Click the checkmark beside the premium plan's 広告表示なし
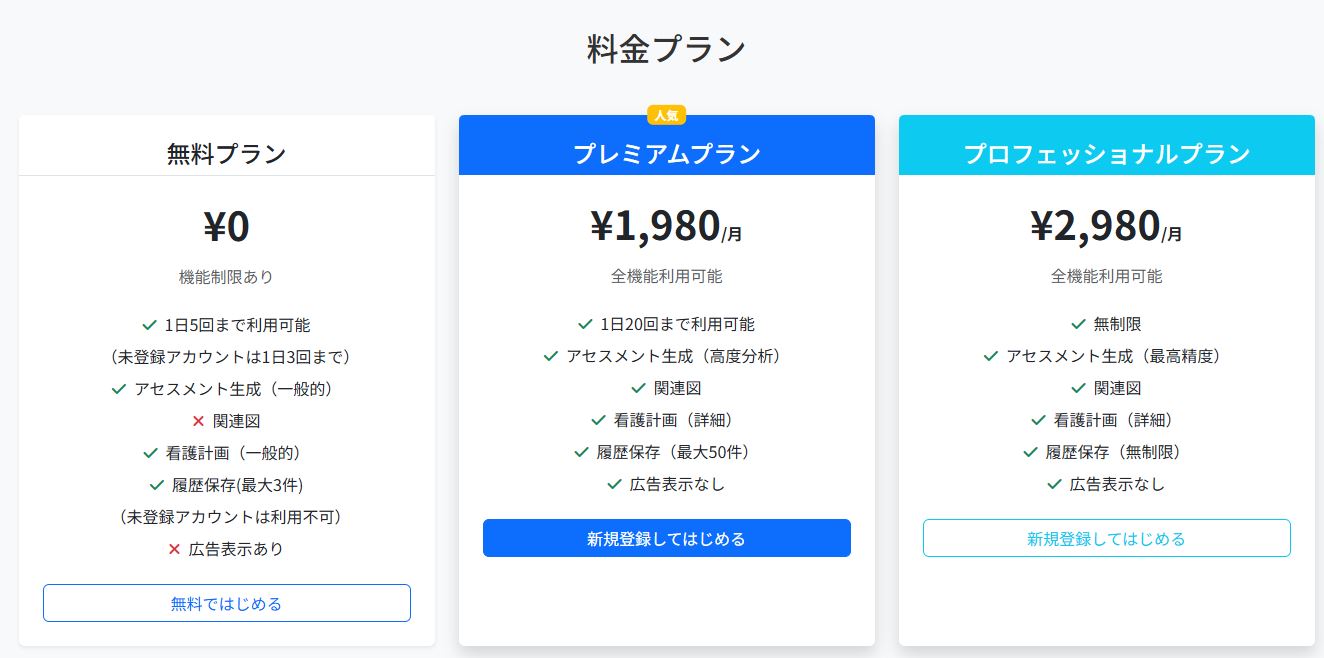This screenshot has height=658, width=1324. pyautogui.click(x=614, y=484)
